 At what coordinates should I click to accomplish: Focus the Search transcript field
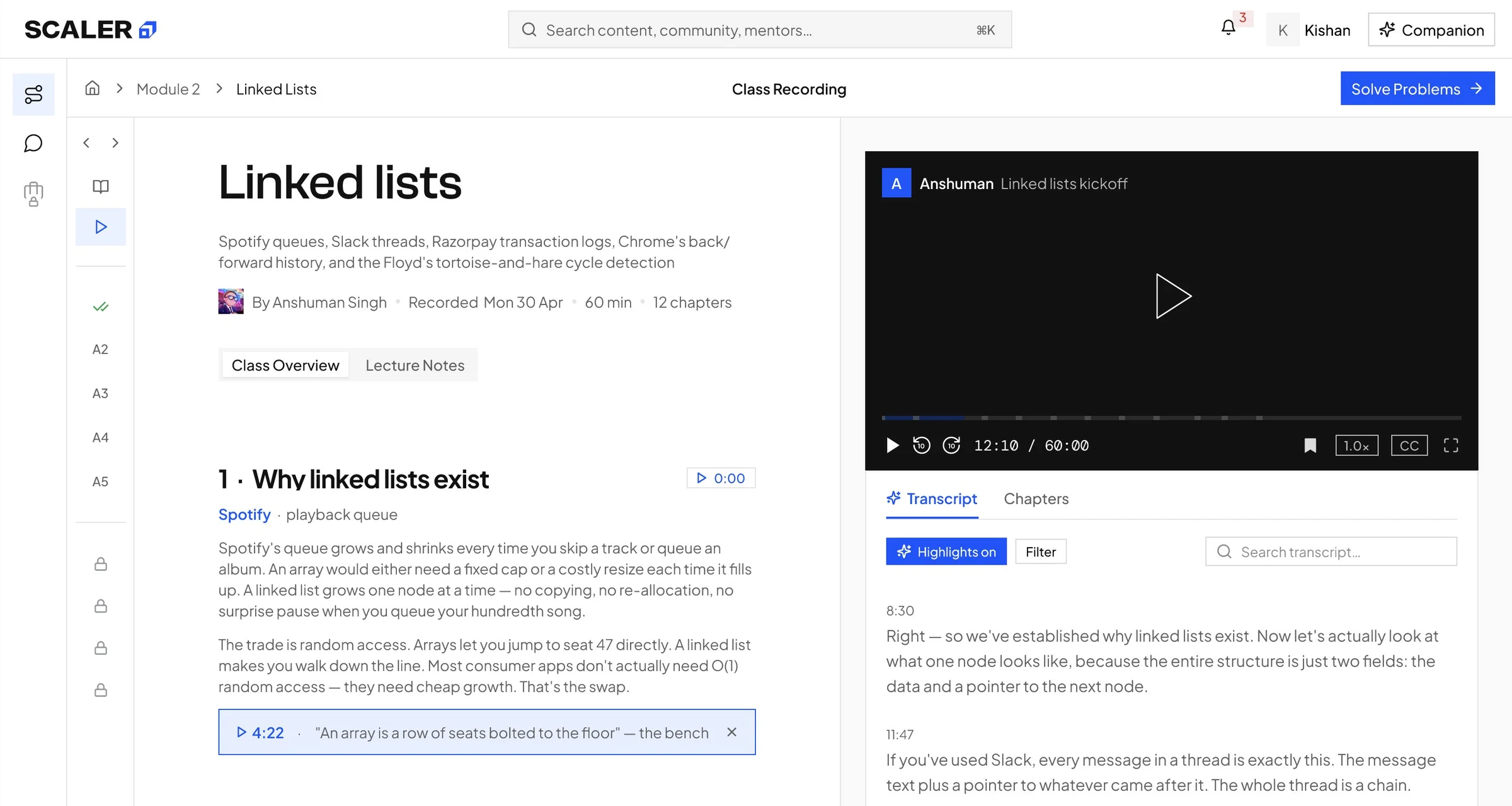pos(1331,551)
